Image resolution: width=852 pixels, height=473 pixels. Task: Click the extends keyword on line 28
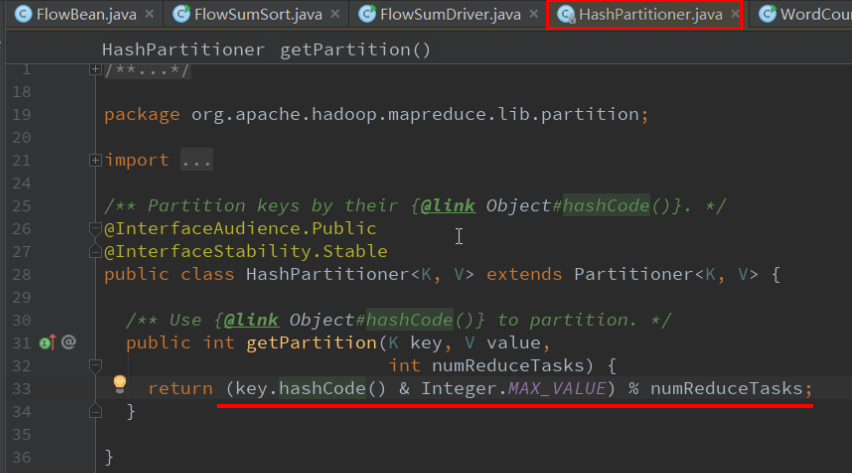tap(524, 274)
